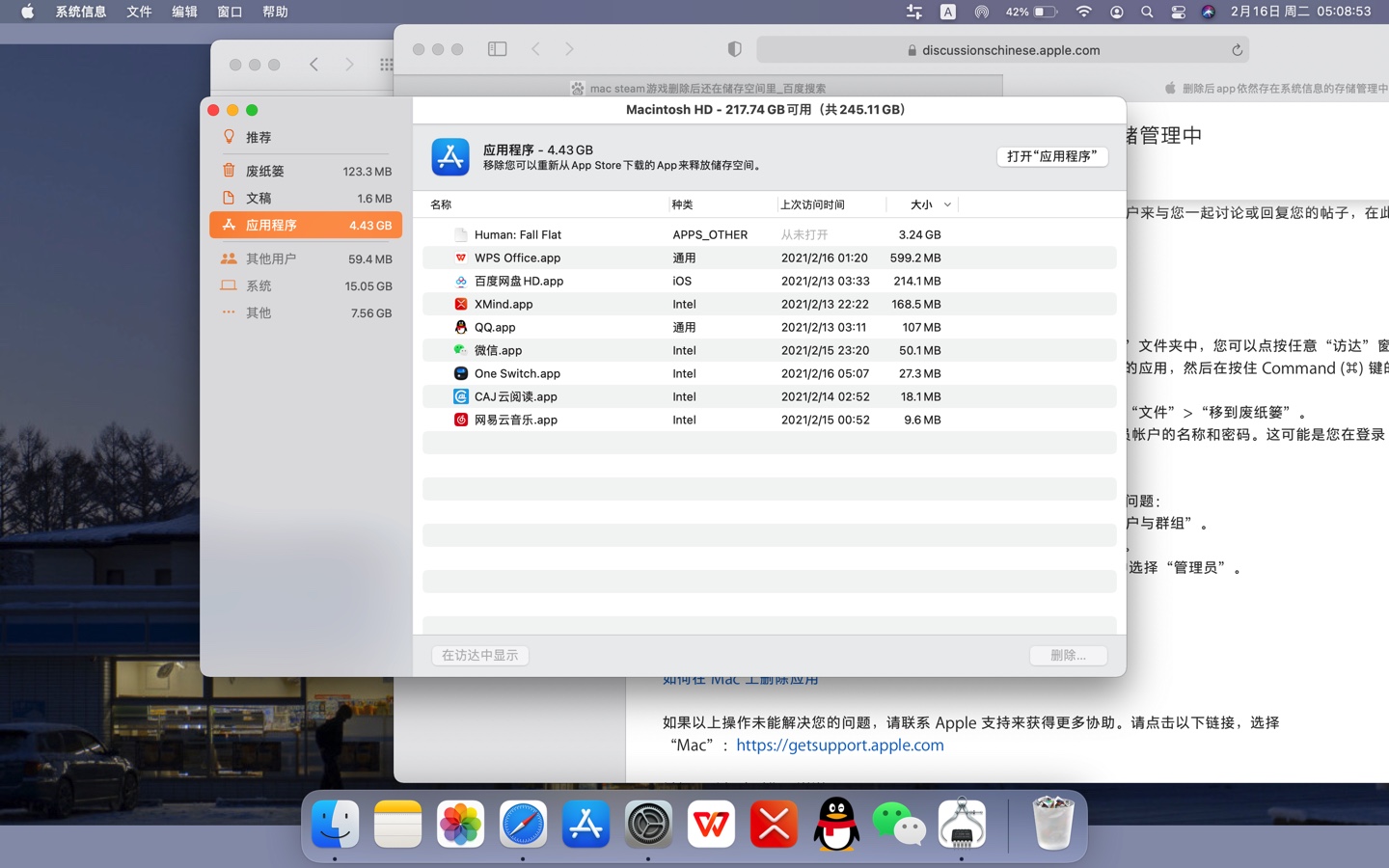
Task: Open the 文稿 documents category
Action: pos(259,198)
